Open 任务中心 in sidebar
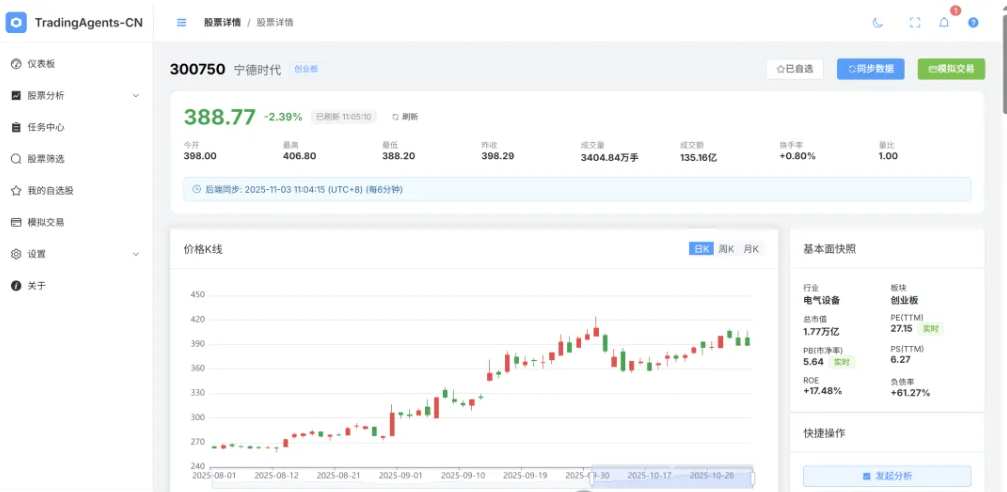This screenshot has height=492, width=1007. click(46, 127)
